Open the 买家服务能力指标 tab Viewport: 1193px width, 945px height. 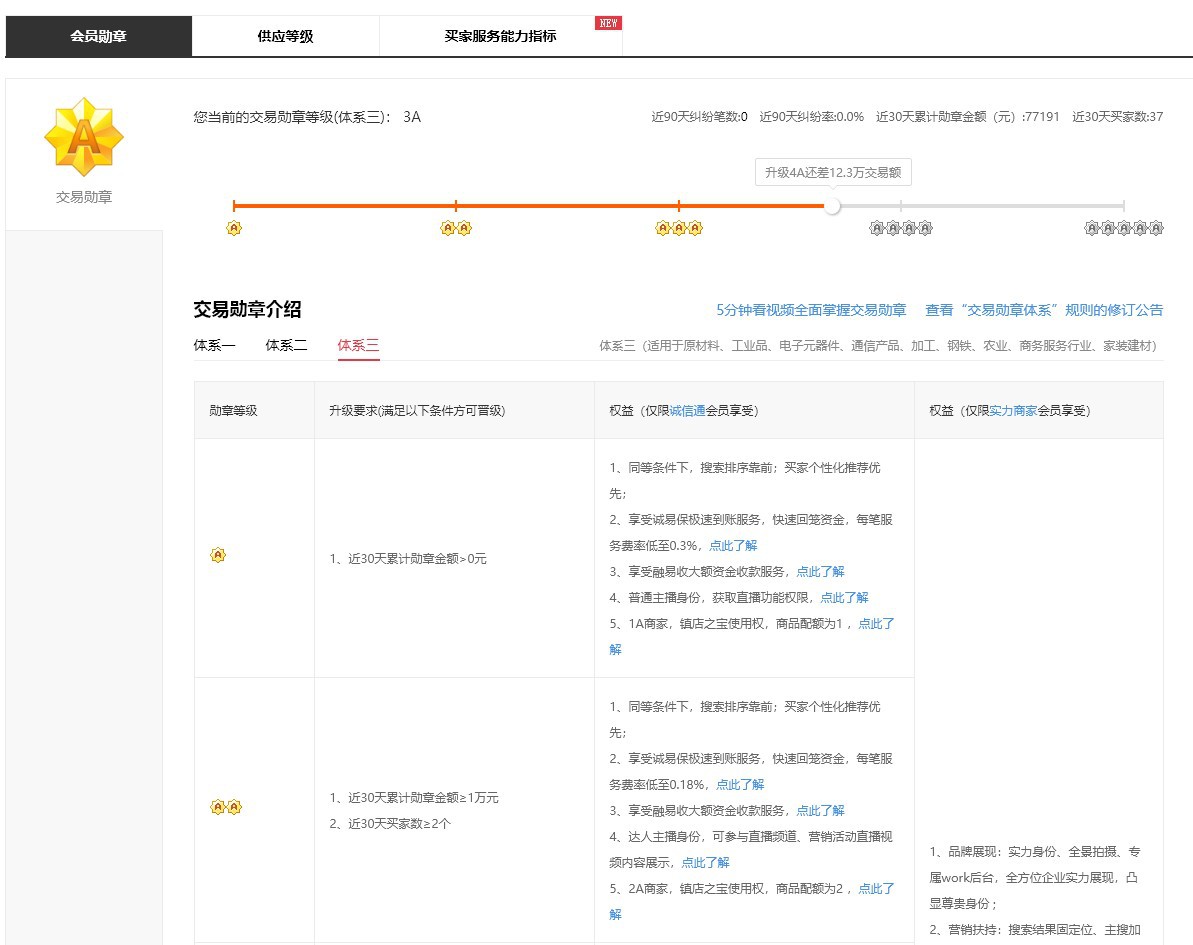500,36
